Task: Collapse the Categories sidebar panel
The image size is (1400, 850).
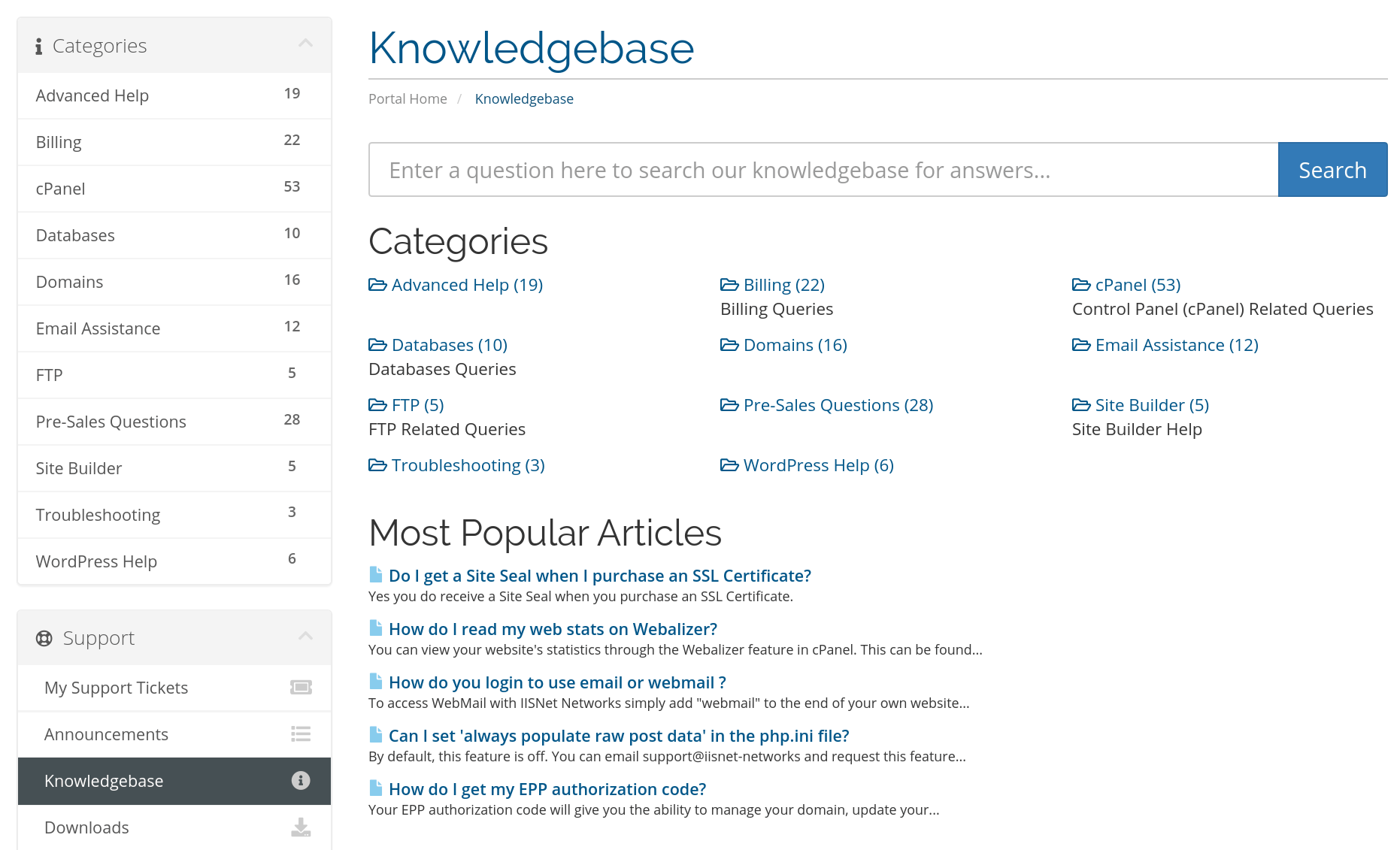Action: coord(305,44)
